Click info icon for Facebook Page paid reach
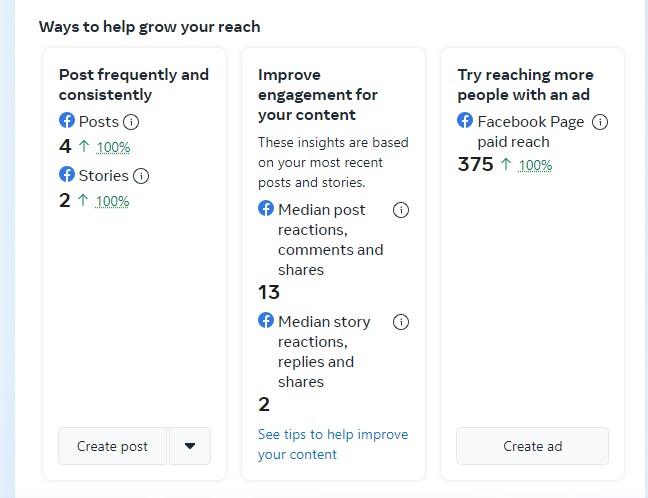Image resolution: width=648 pixels, height=498 pixels. [600, 122]
